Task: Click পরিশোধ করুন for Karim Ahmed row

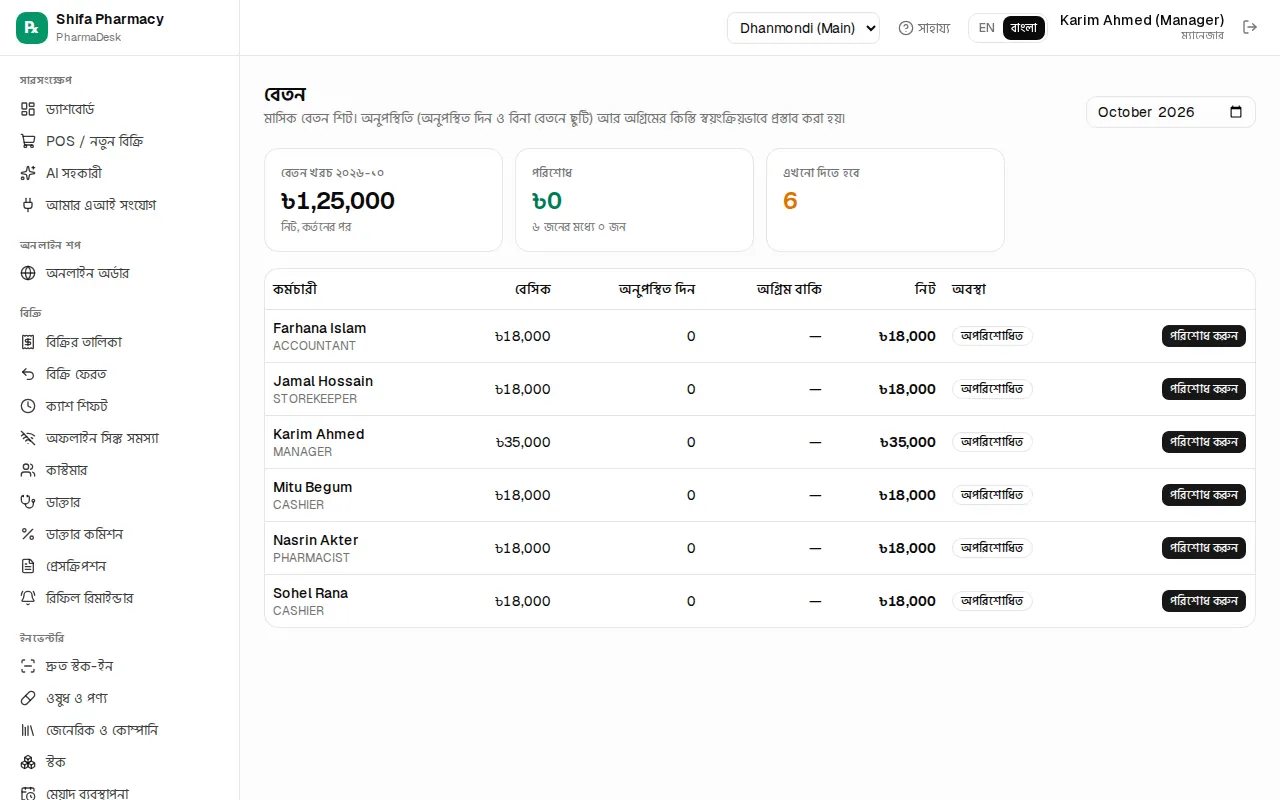Action: point(1204,442)
